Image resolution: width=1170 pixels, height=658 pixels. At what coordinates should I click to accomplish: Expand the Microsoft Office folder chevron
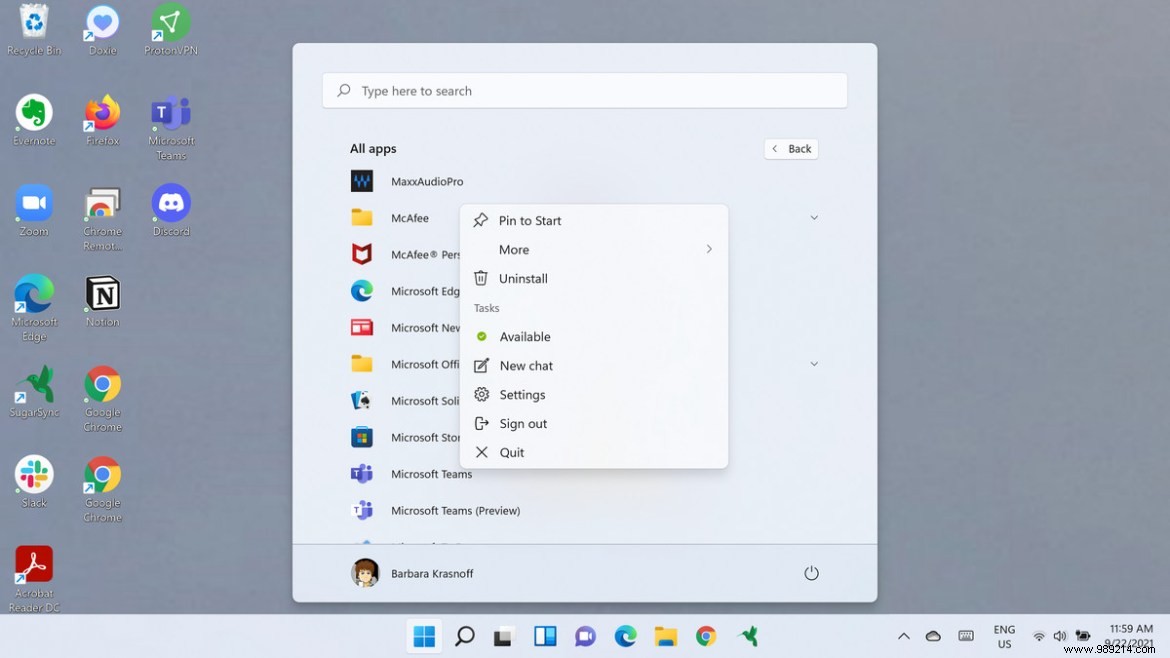tap(814, 364)
